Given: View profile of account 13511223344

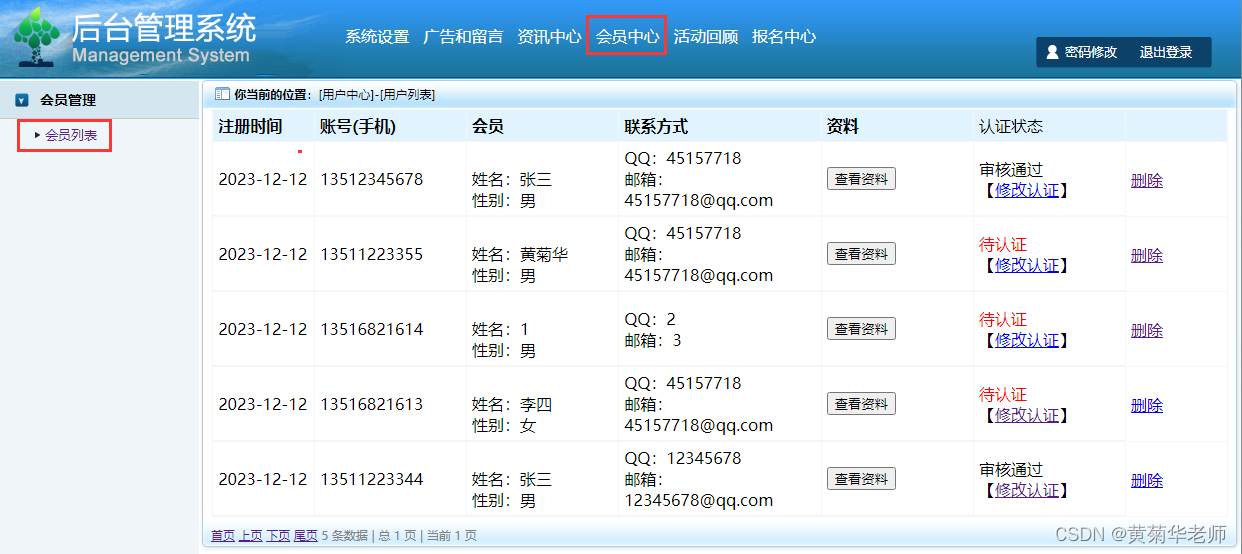Looking at the screenshot, I should point(861,479).
